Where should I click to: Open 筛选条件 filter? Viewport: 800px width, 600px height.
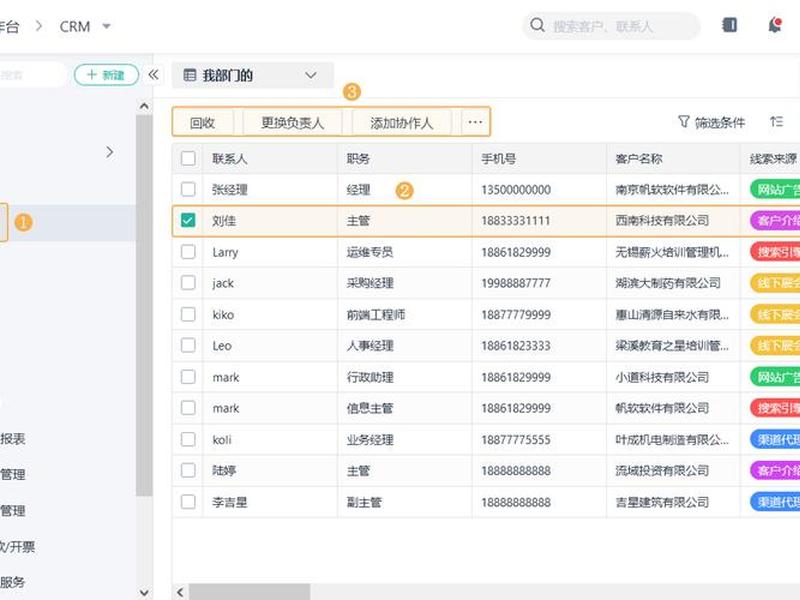711,122
